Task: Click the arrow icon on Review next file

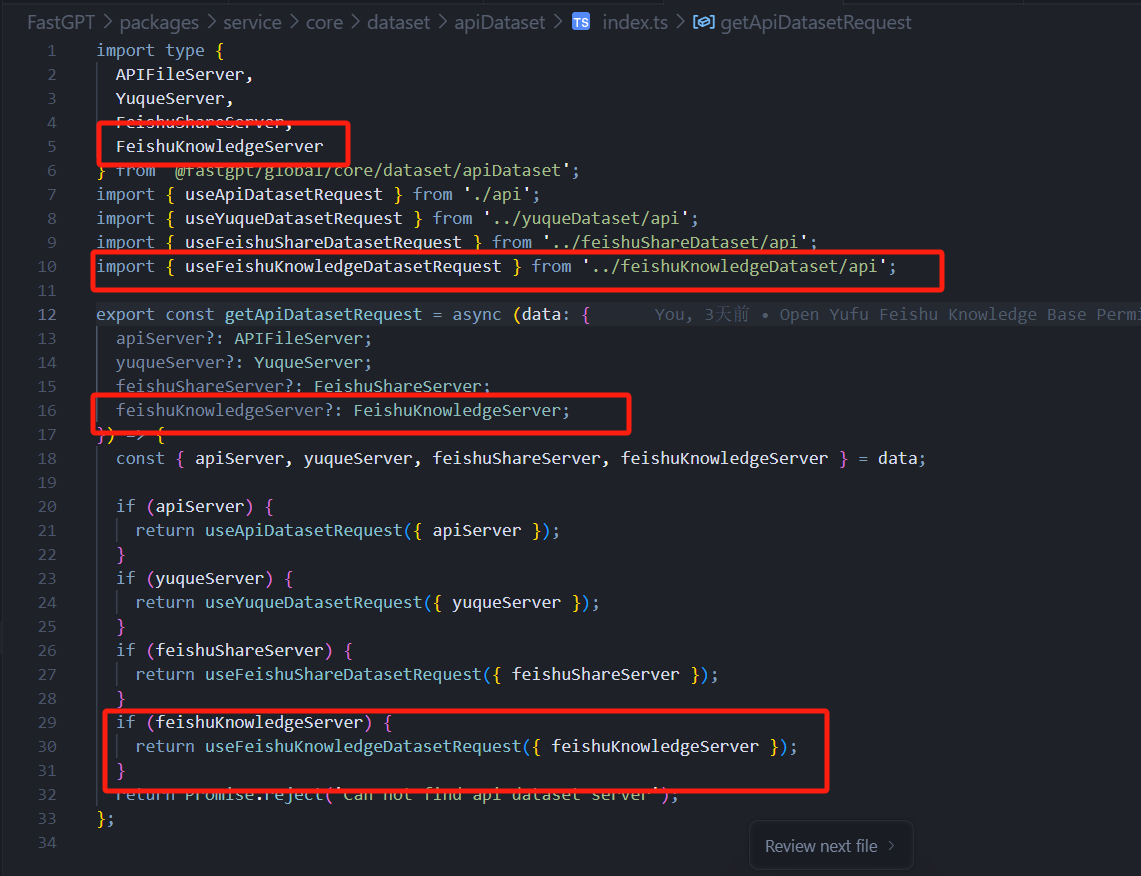Action: (891, 846)
